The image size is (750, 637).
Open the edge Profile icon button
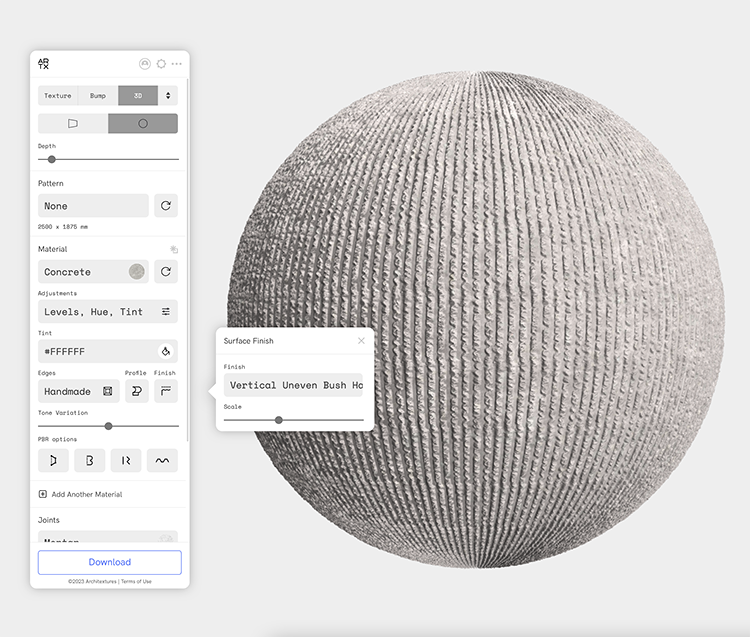click(137, 392)
